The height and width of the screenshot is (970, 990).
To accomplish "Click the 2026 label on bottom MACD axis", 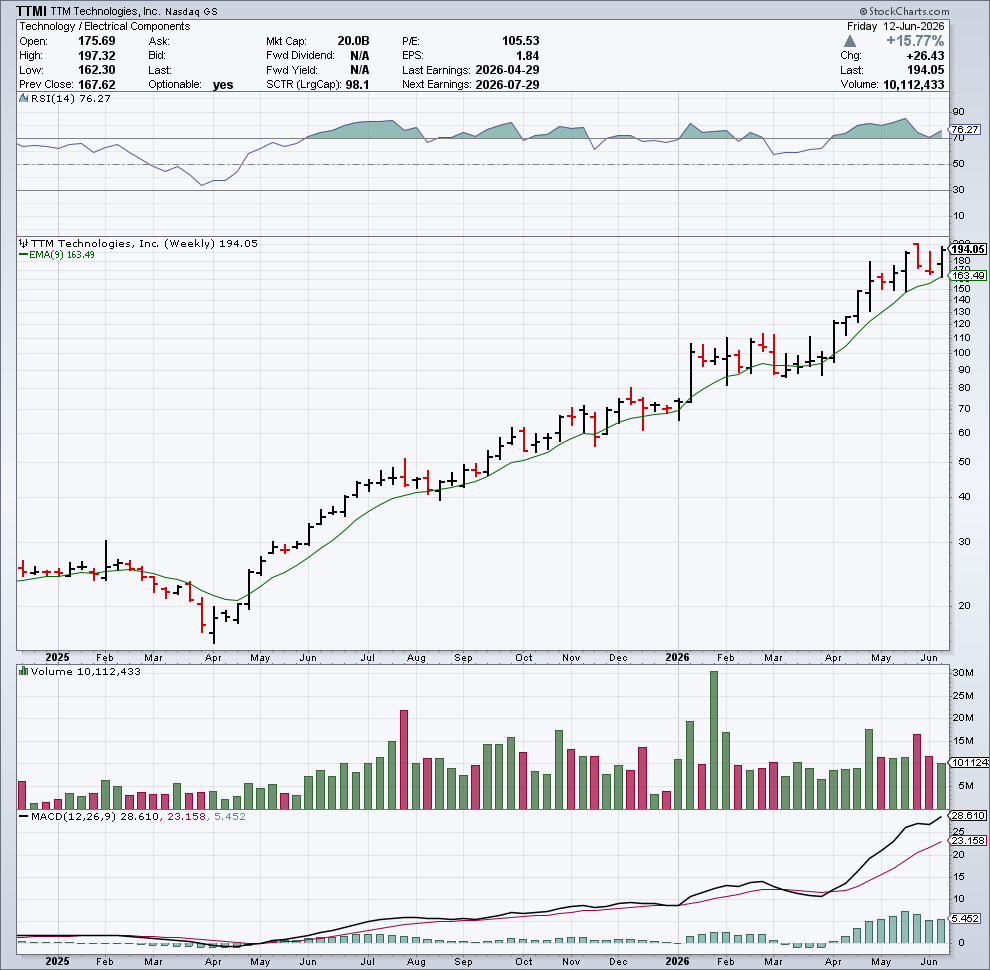I will point(677,961).
